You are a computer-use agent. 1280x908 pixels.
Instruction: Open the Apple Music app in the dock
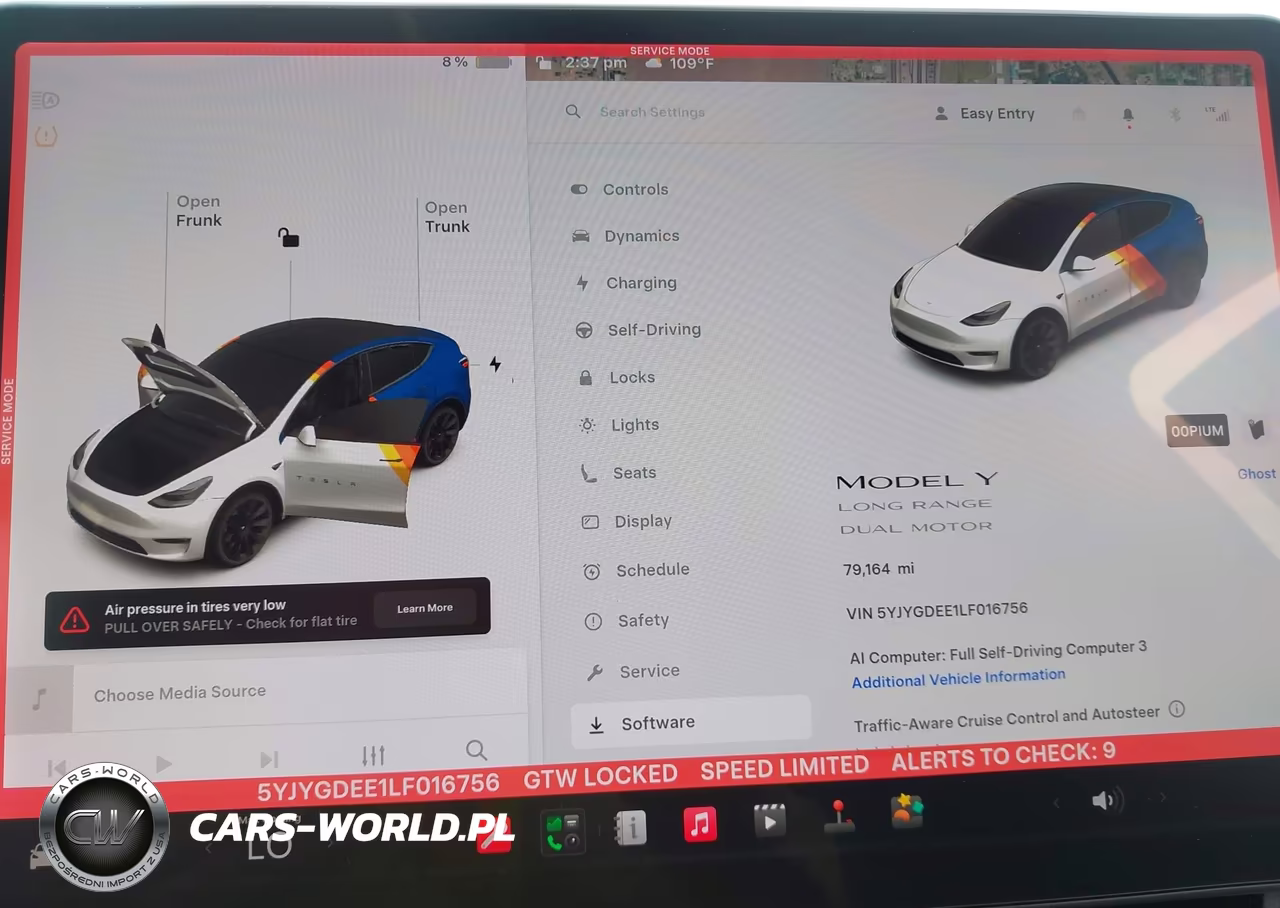point(700,825)
